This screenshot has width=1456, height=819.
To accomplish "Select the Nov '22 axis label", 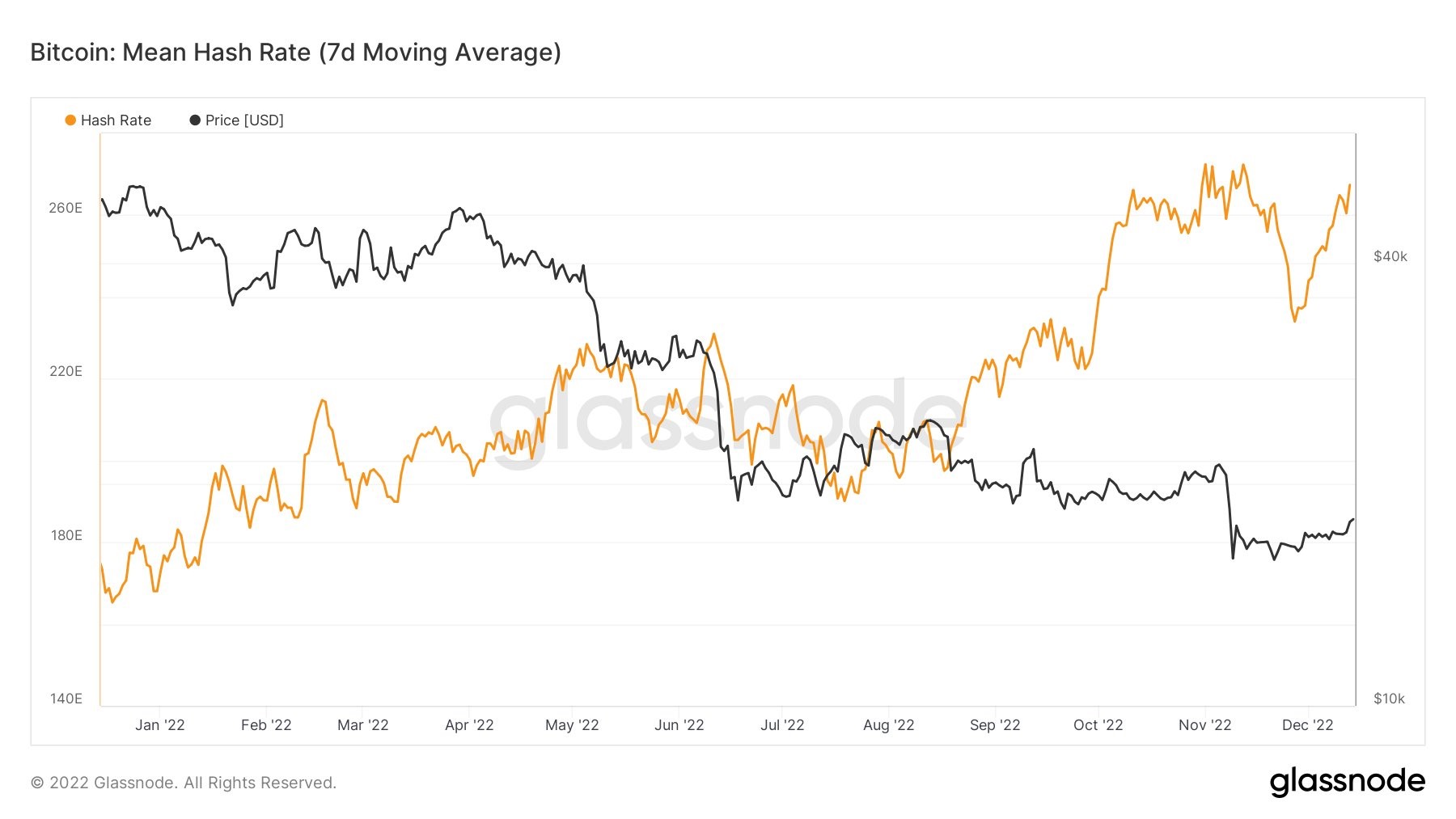I will 1204,725.
